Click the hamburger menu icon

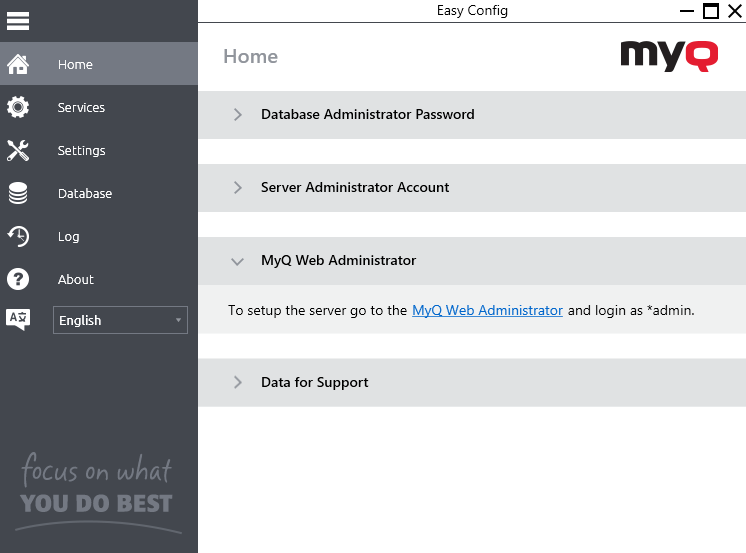point(18,20)
